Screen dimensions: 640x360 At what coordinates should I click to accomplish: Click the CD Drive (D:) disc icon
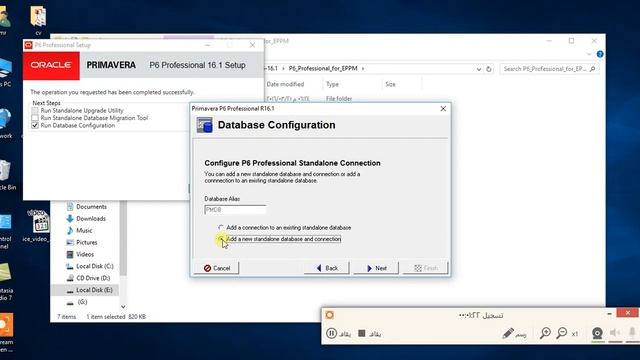pos(70,278)
